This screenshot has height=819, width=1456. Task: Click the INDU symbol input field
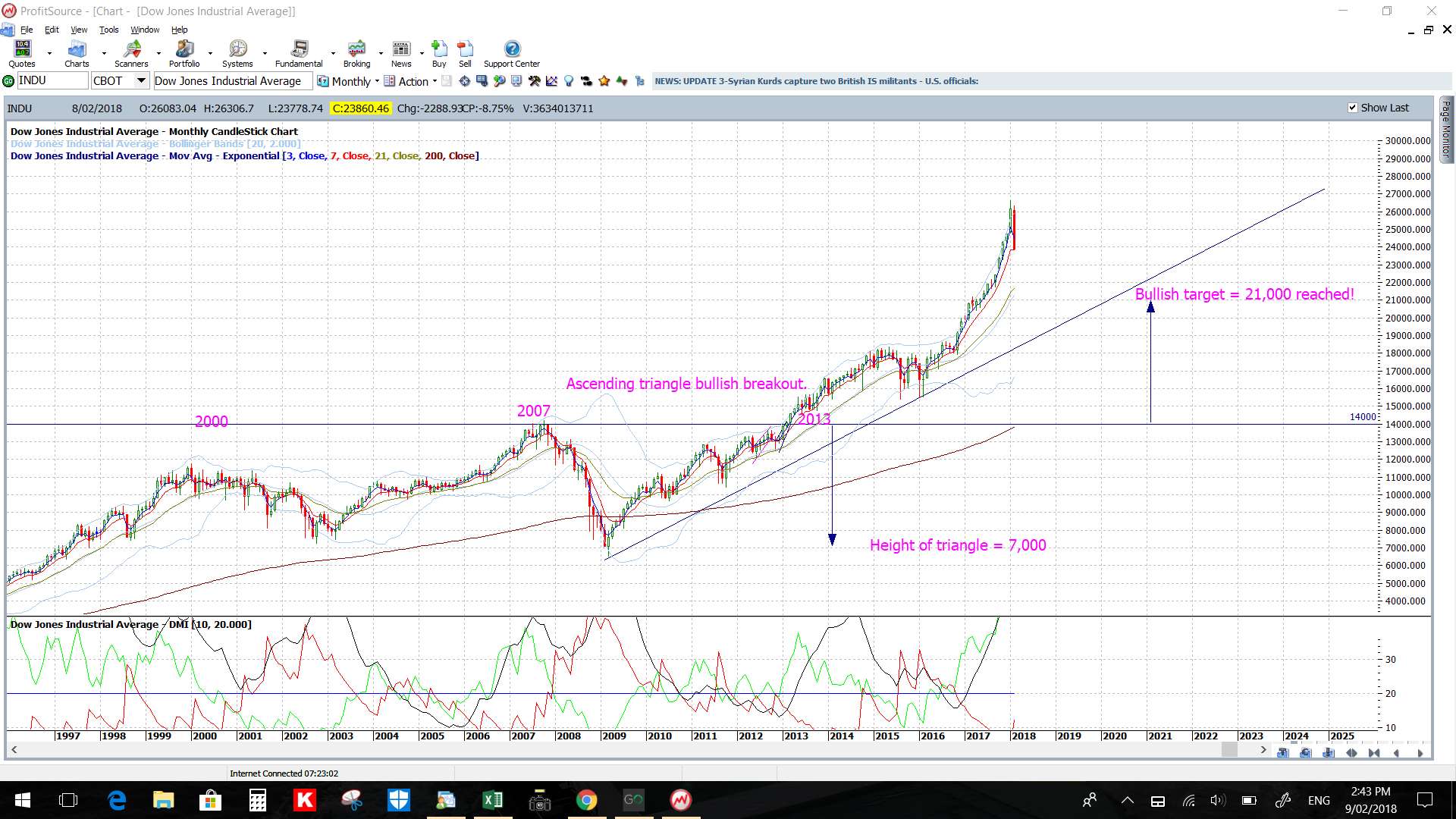[x=52, y=81]
